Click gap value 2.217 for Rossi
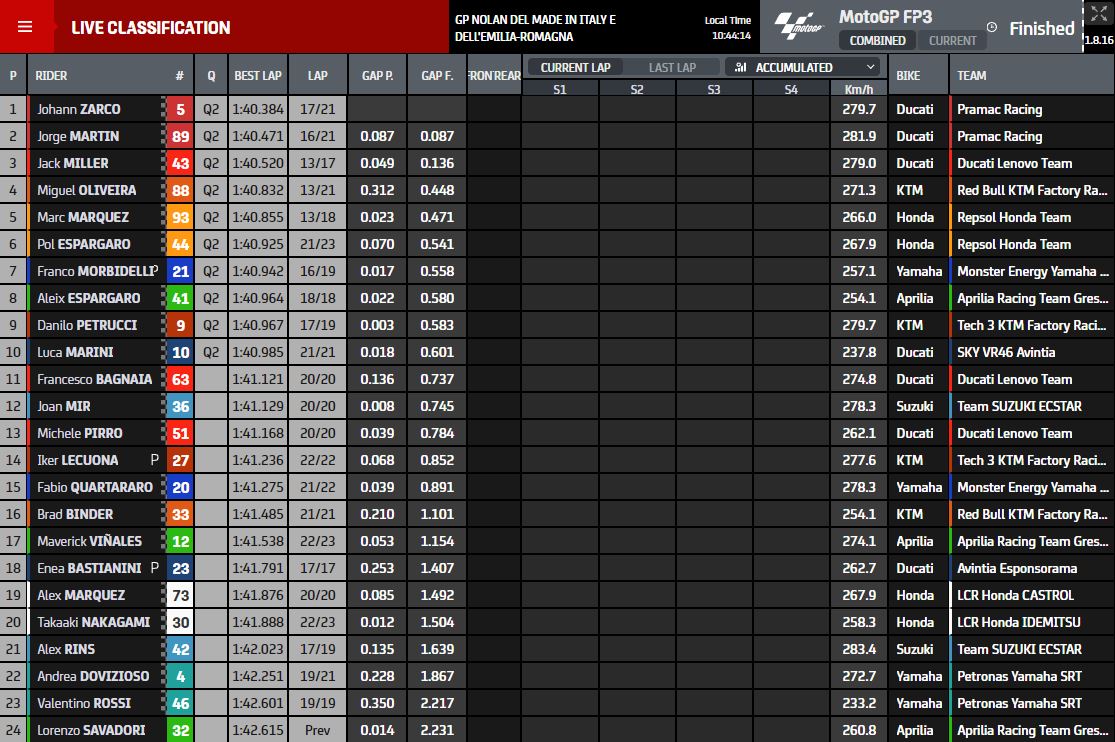 click(x=437, y=704)
